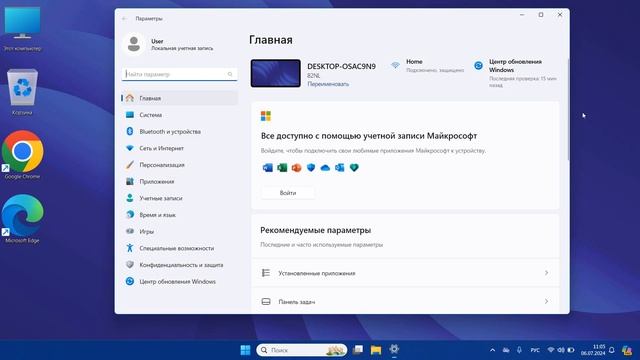
Task: Open Task View on the taskbar
Action: tap(358, 350)
